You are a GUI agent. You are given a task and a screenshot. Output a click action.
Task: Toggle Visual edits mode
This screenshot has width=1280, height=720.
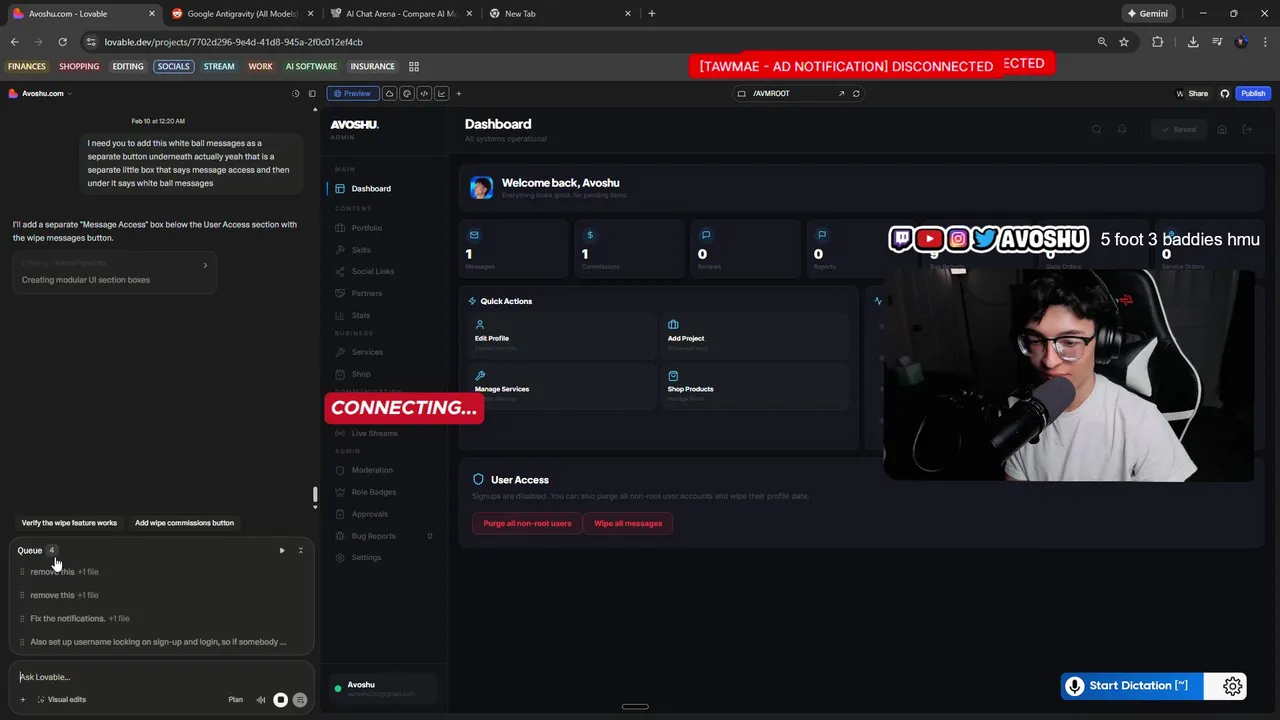[61, 699]
